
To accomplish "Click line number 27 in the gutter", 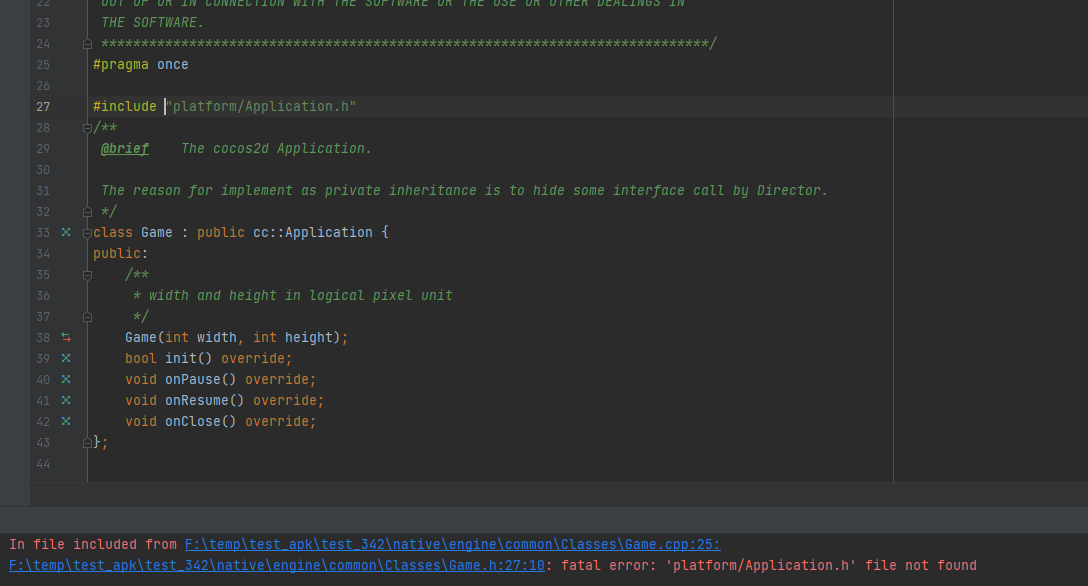I will 43,107.
